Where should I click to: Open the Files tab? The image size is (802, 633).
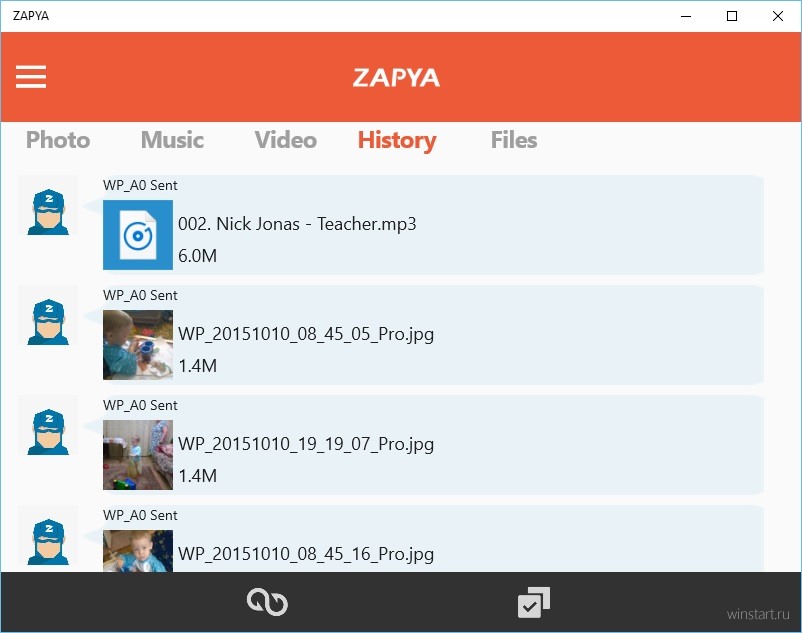coord(514,140)
